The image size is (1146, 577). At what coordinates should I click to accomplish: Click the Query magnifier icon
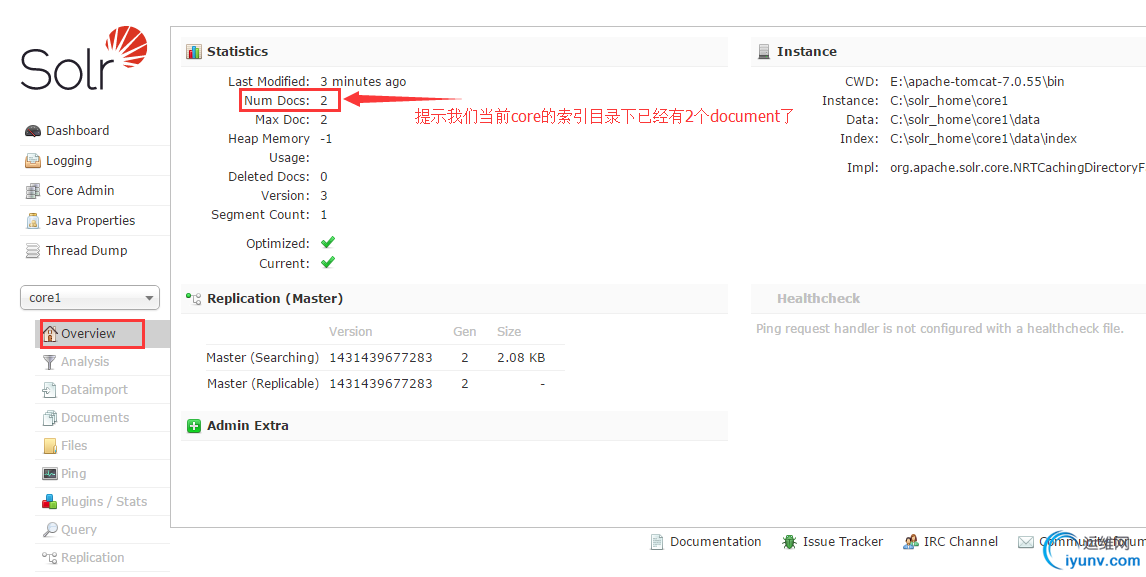pos(49,529)
